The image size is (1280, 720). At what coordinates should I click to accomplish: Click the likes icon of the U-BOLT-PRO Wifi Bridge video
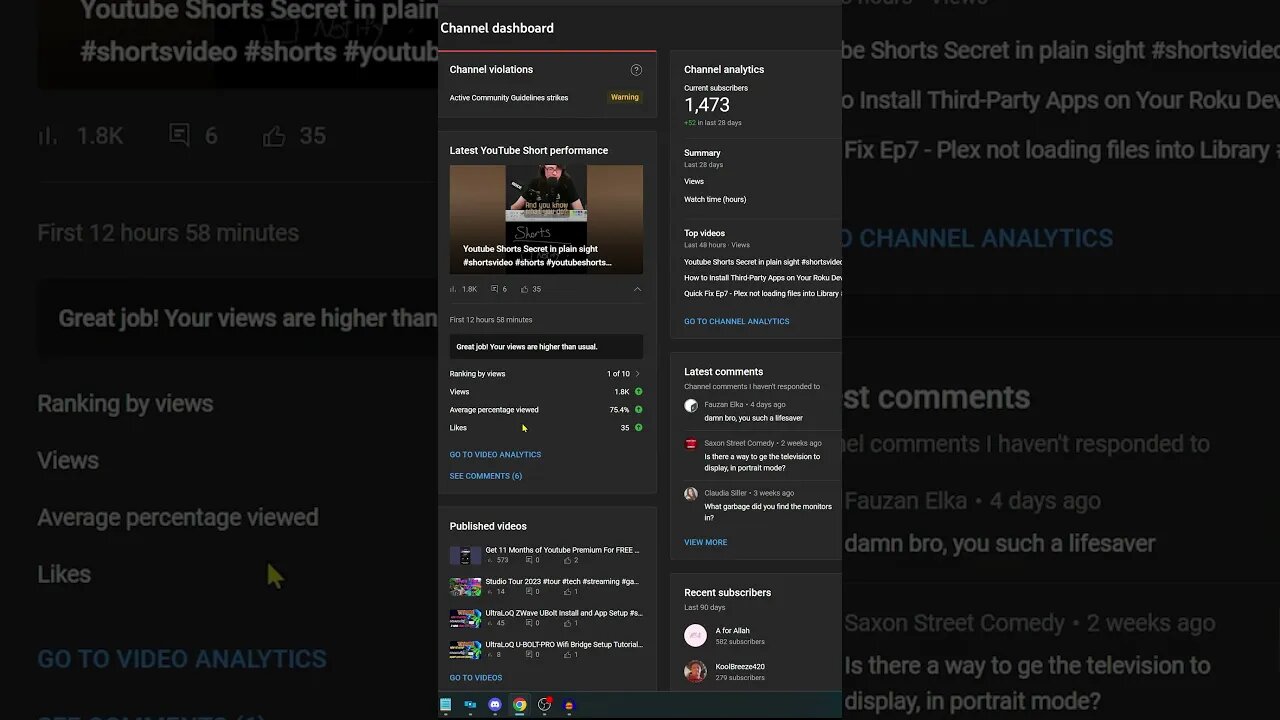566,654
